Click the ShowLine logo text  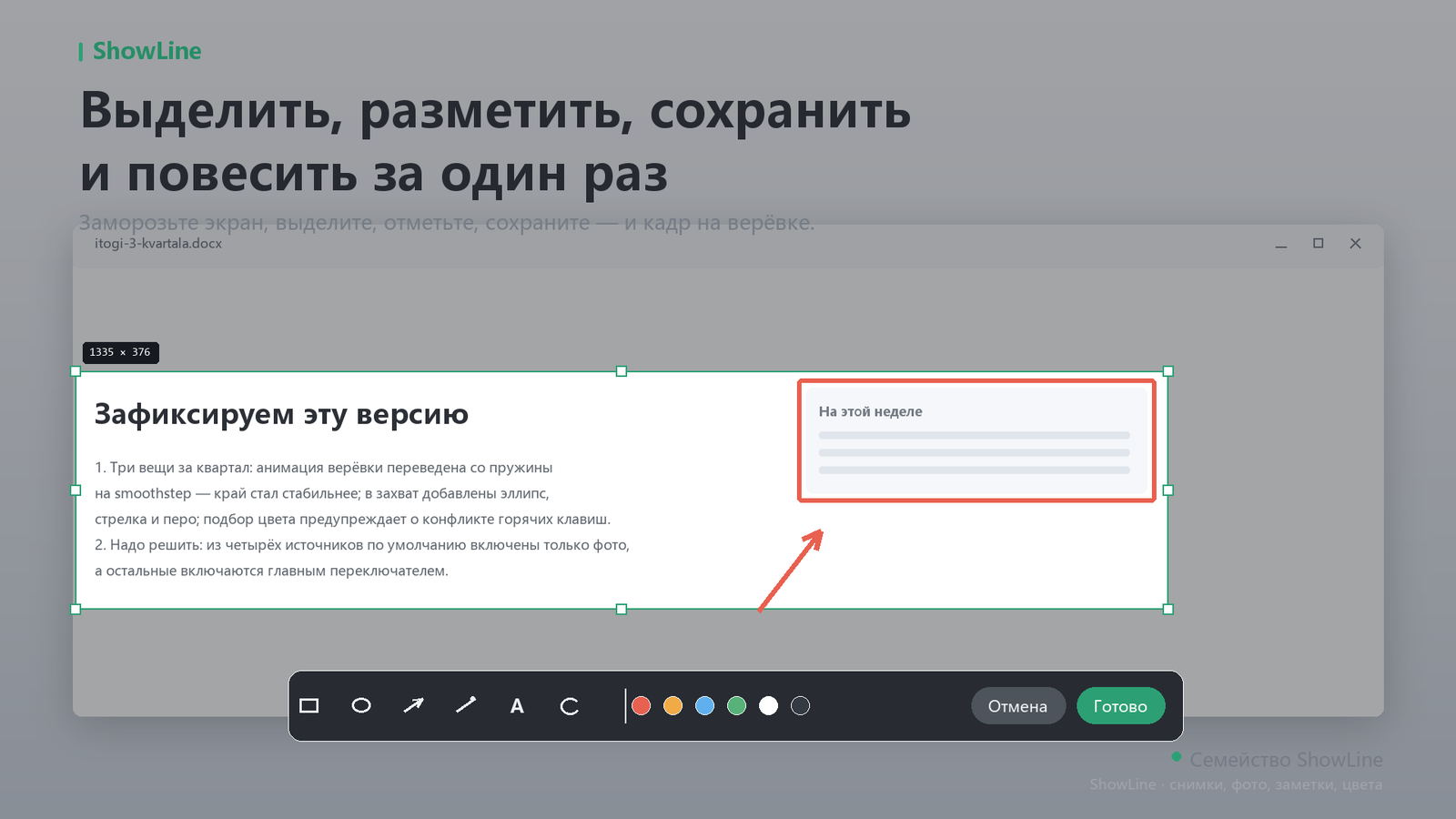pos(147,51)
